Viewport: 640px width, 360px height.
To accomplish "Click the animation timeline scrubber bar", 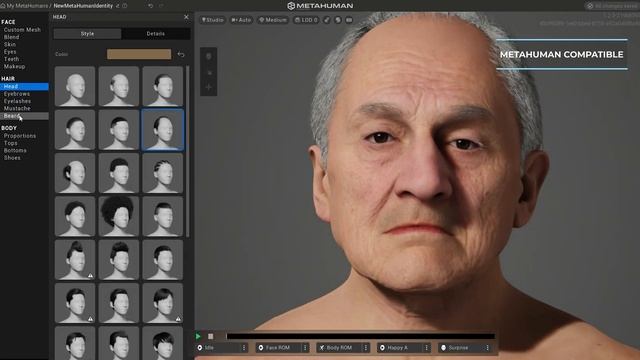I will pyautogui.click(x=361, y=337).
